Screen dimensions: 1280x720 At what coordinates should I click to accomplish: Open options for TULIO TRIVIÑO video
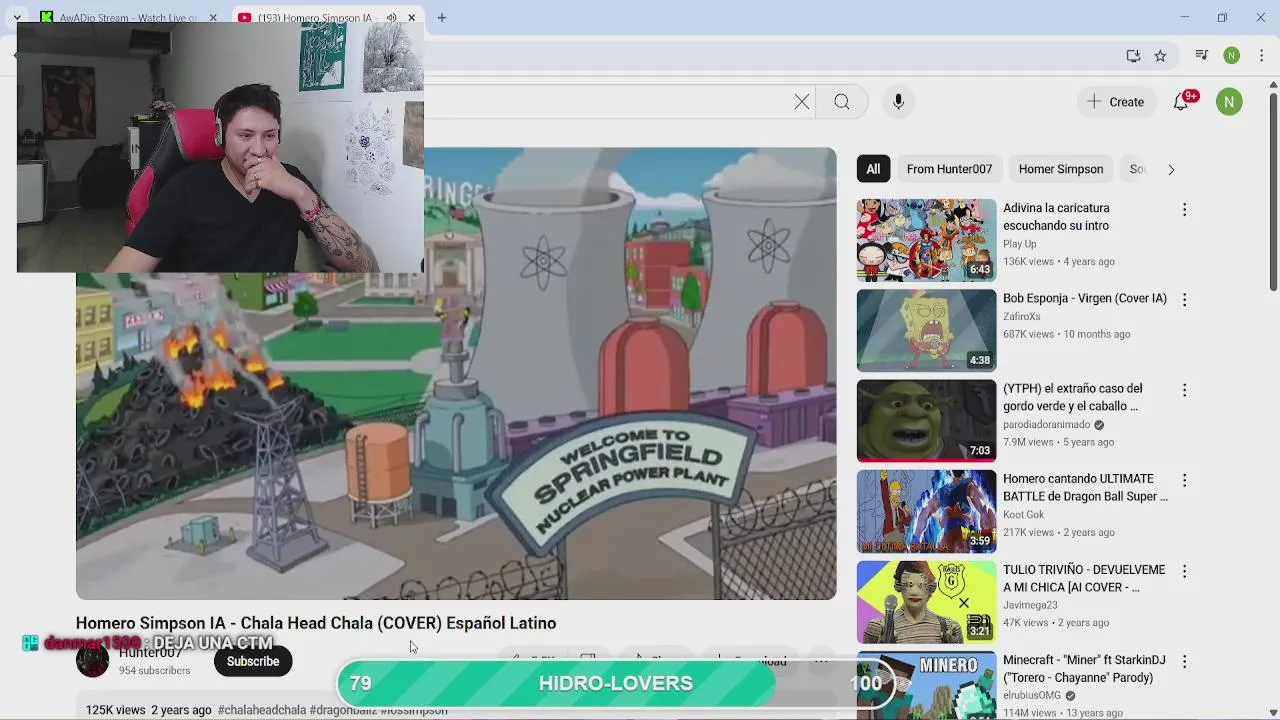coord(1184,571)
